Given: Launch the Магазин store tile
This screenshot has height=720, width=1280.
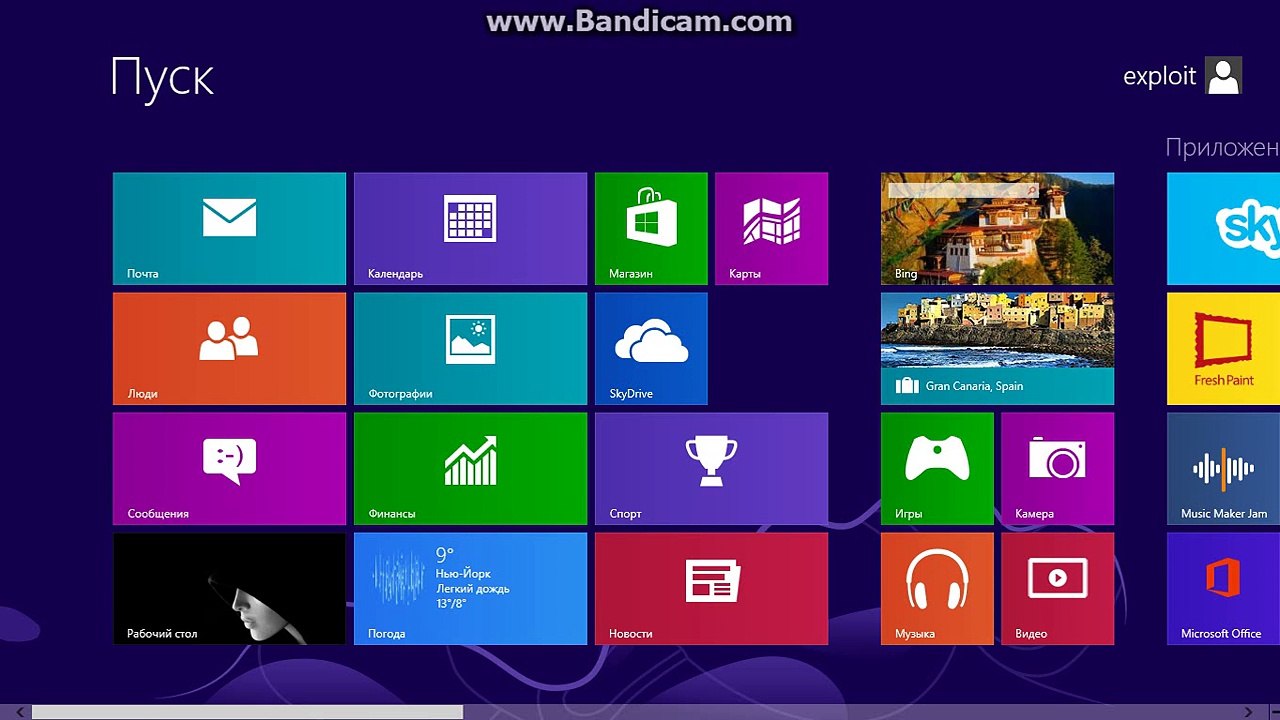Looking at the screenshot, I should (651, 229).
